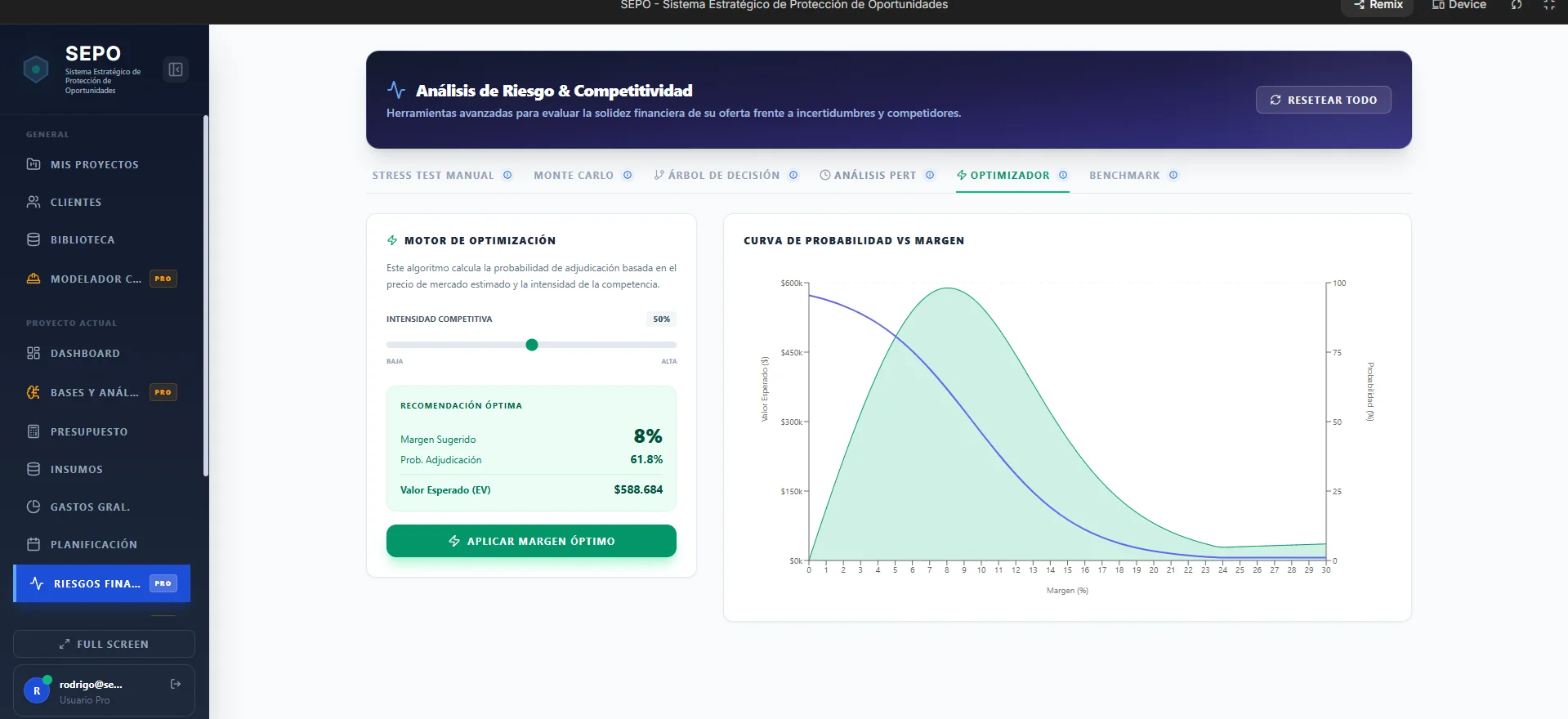1568x719 pixels.
Task: Click the logout icon beside rodrigo user
Action: coord(176,684)
